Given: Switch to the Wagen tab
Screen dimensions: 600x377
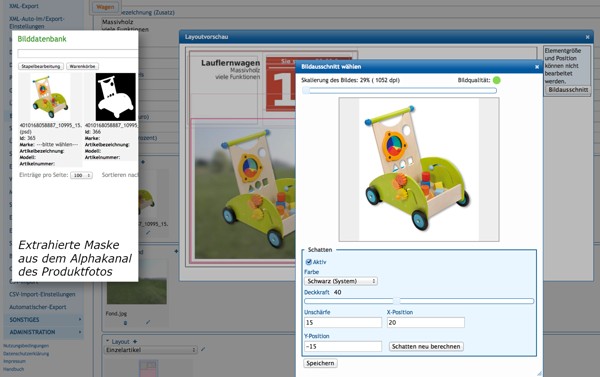Looking at the screenshot, I should [105, 7].
